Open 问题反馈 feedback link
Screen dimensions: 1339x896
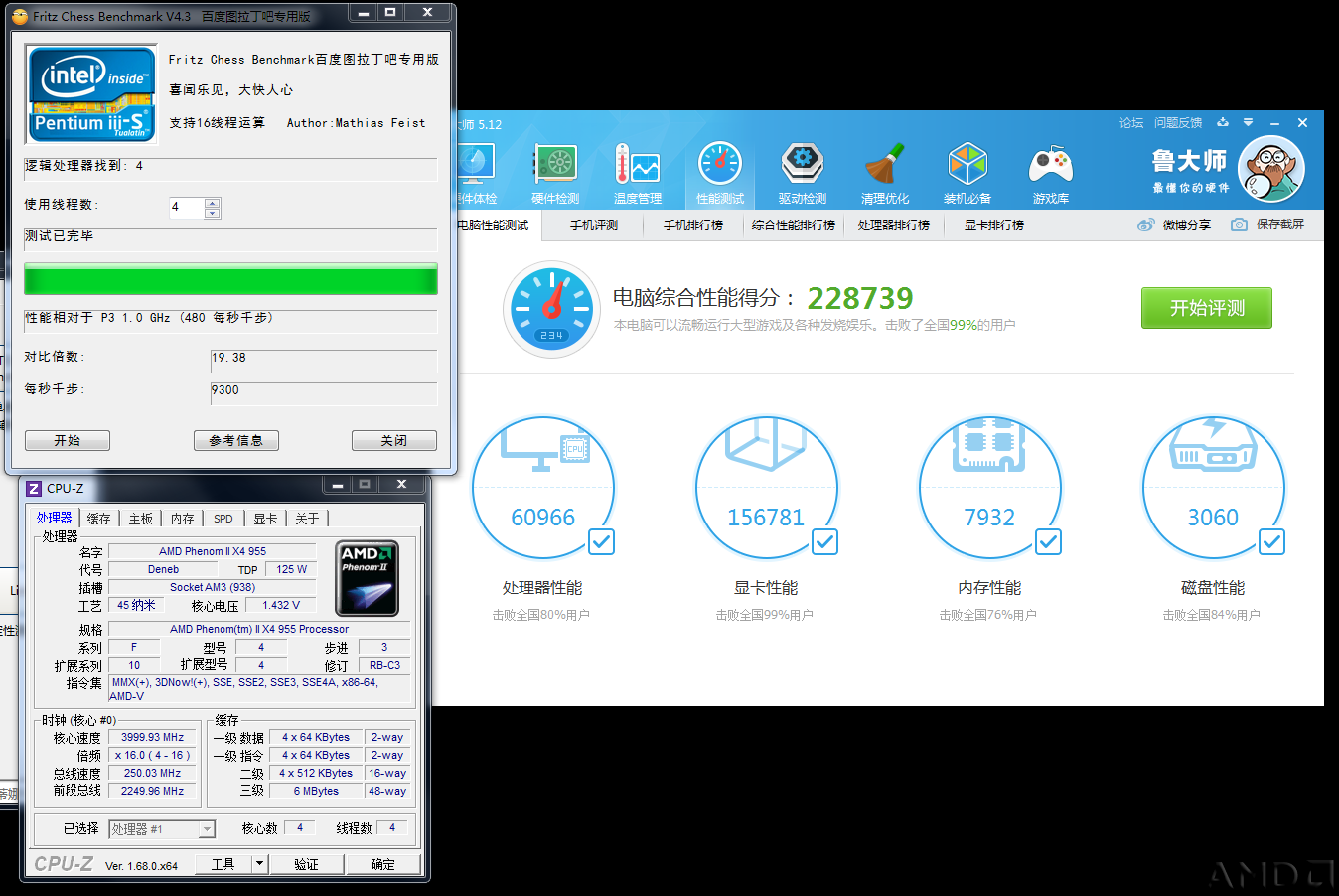1178,123
